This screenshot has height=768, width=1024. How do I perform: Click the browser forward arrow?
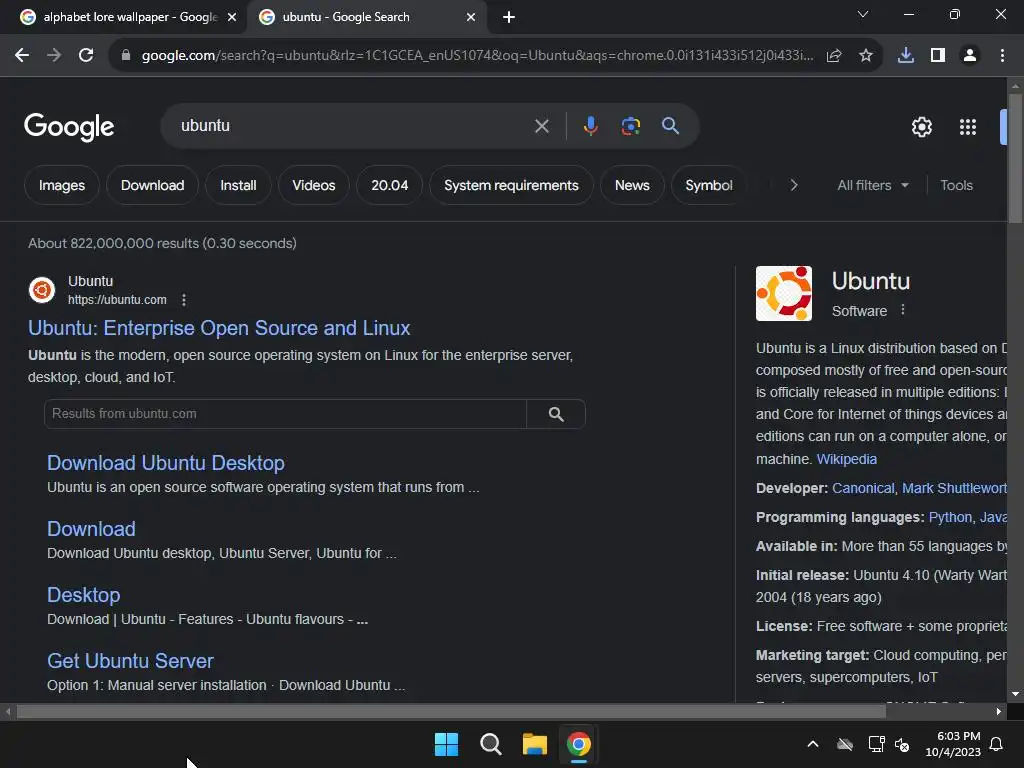54,56
